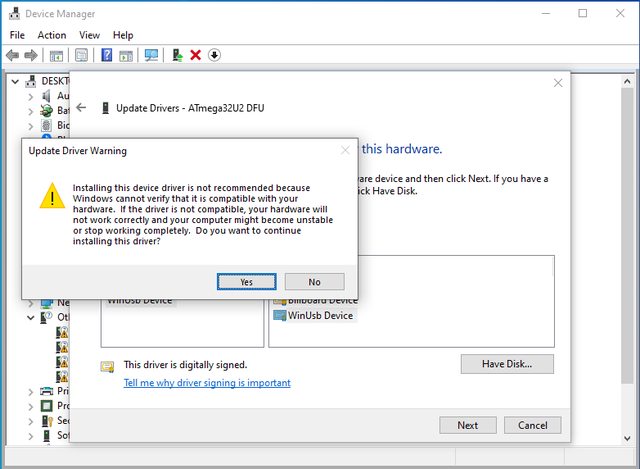Collapse the DESKTOP root node
This screenshot has width=640, height=469.
coord(16,82)
